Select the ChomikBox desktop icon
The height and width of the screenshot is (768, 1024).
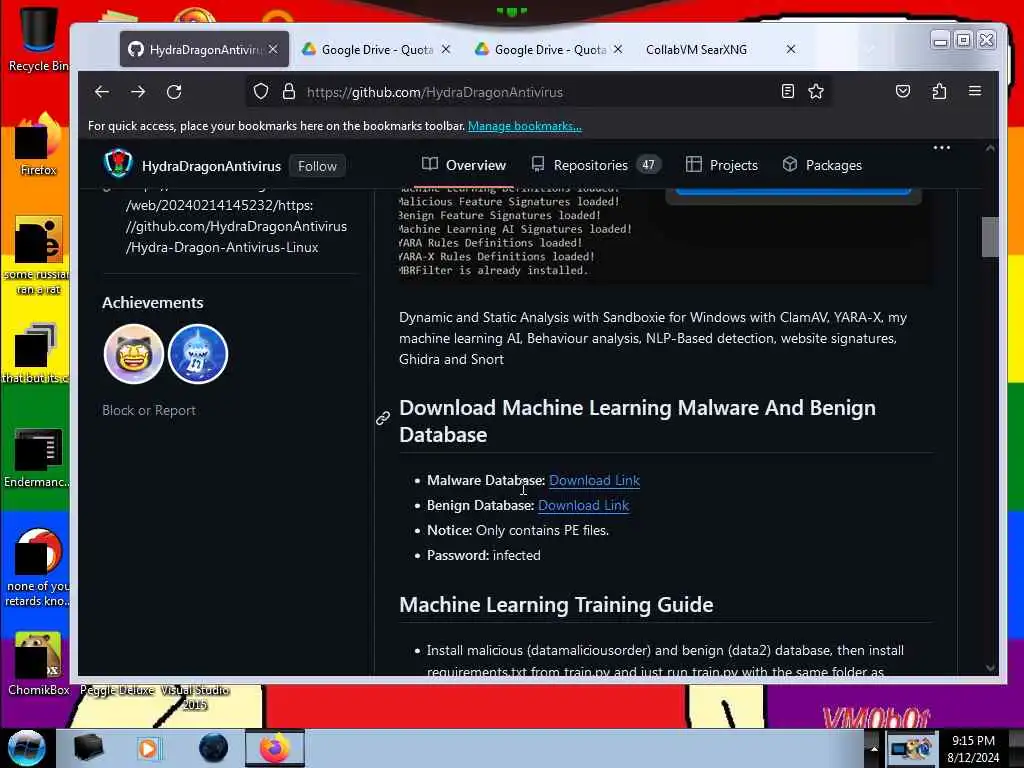(x=38, y=664)
